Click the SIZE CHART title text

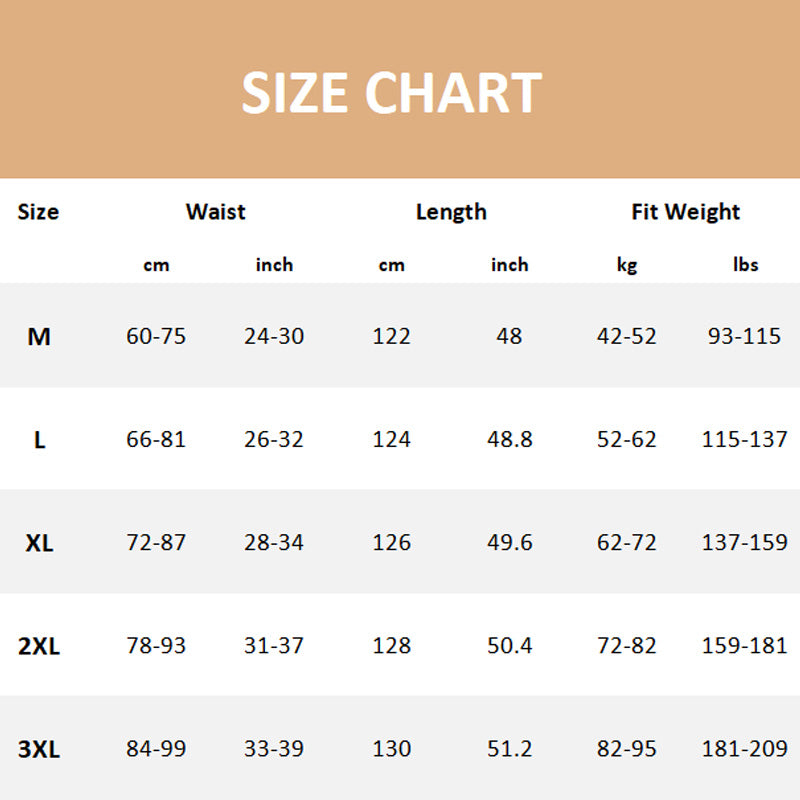click(x=391, y=93)
